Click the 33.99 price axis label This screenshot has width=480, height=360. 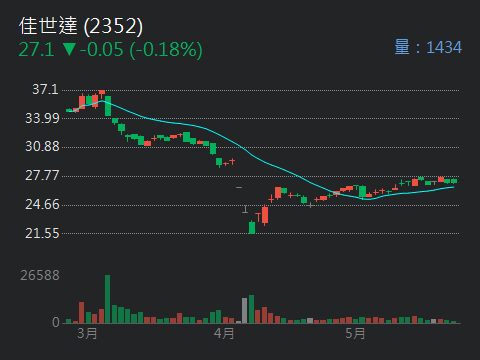point(42,118)
